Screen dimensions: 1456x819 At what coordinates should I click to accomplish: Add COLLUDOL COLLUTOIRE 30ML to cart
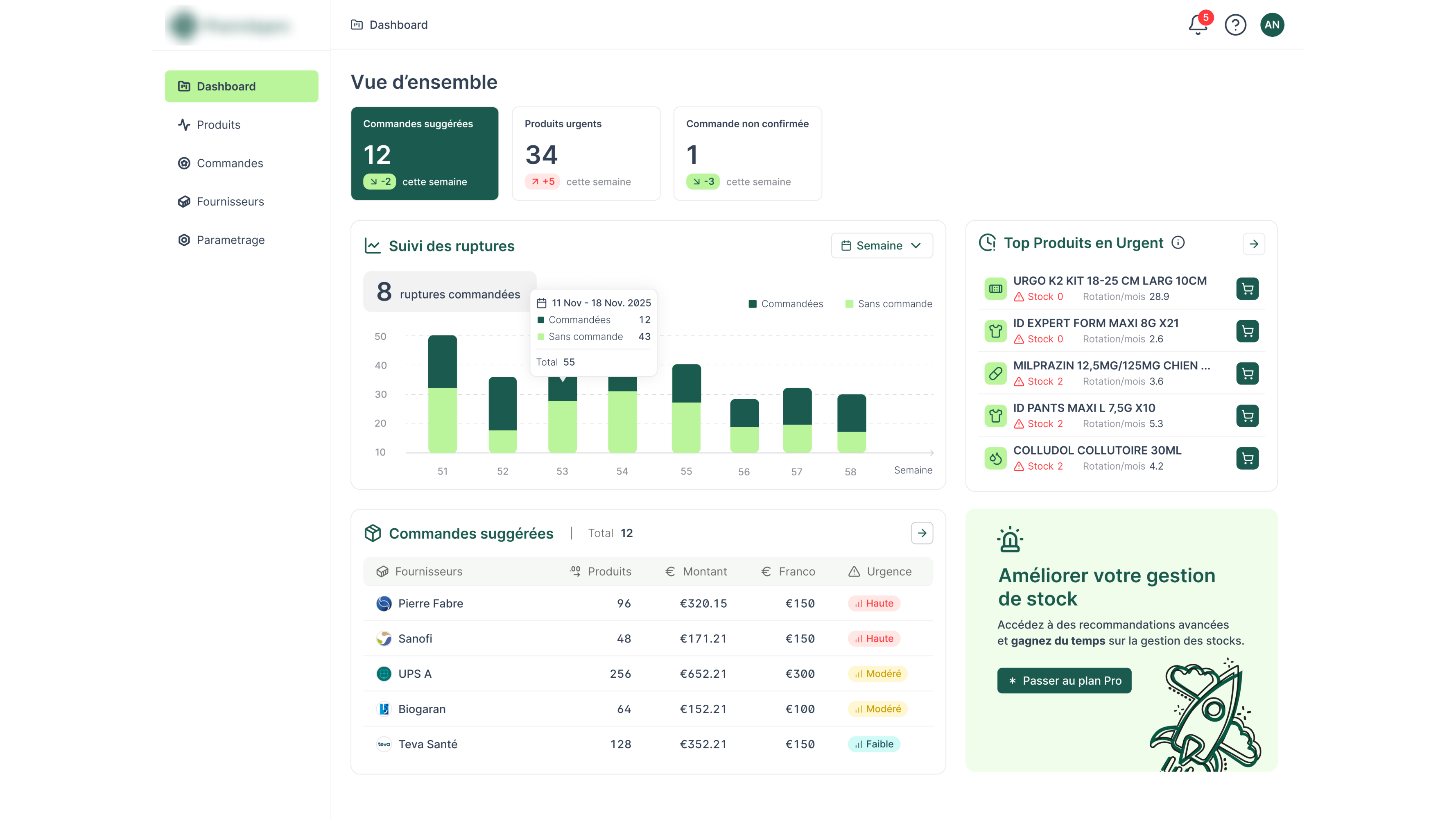click(x=1248, y=458)
